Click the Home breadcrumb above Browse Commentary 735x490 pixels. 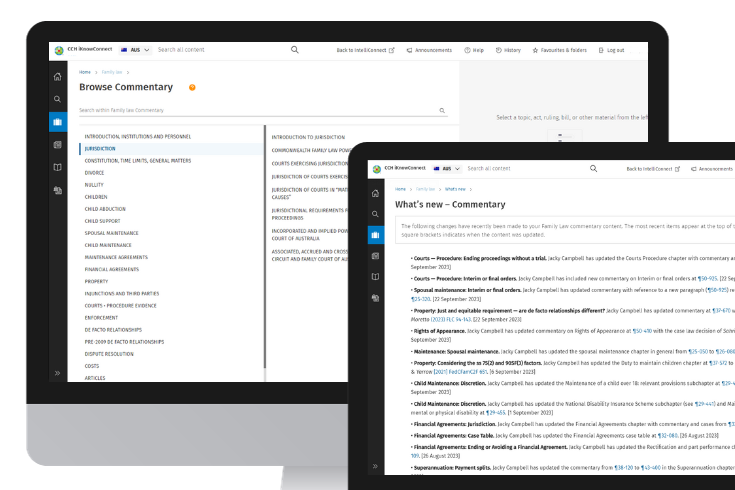(x=85, y=72)
